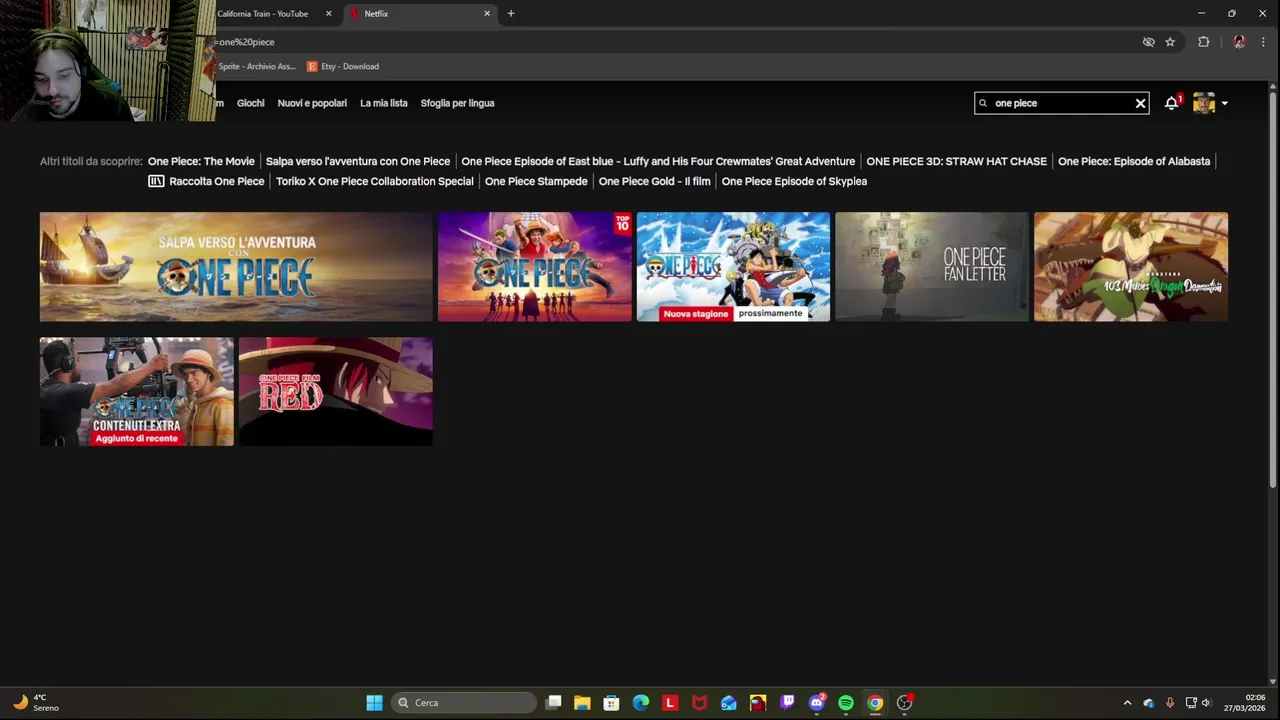Open the Mail app on taskbar

coord(729,703)
